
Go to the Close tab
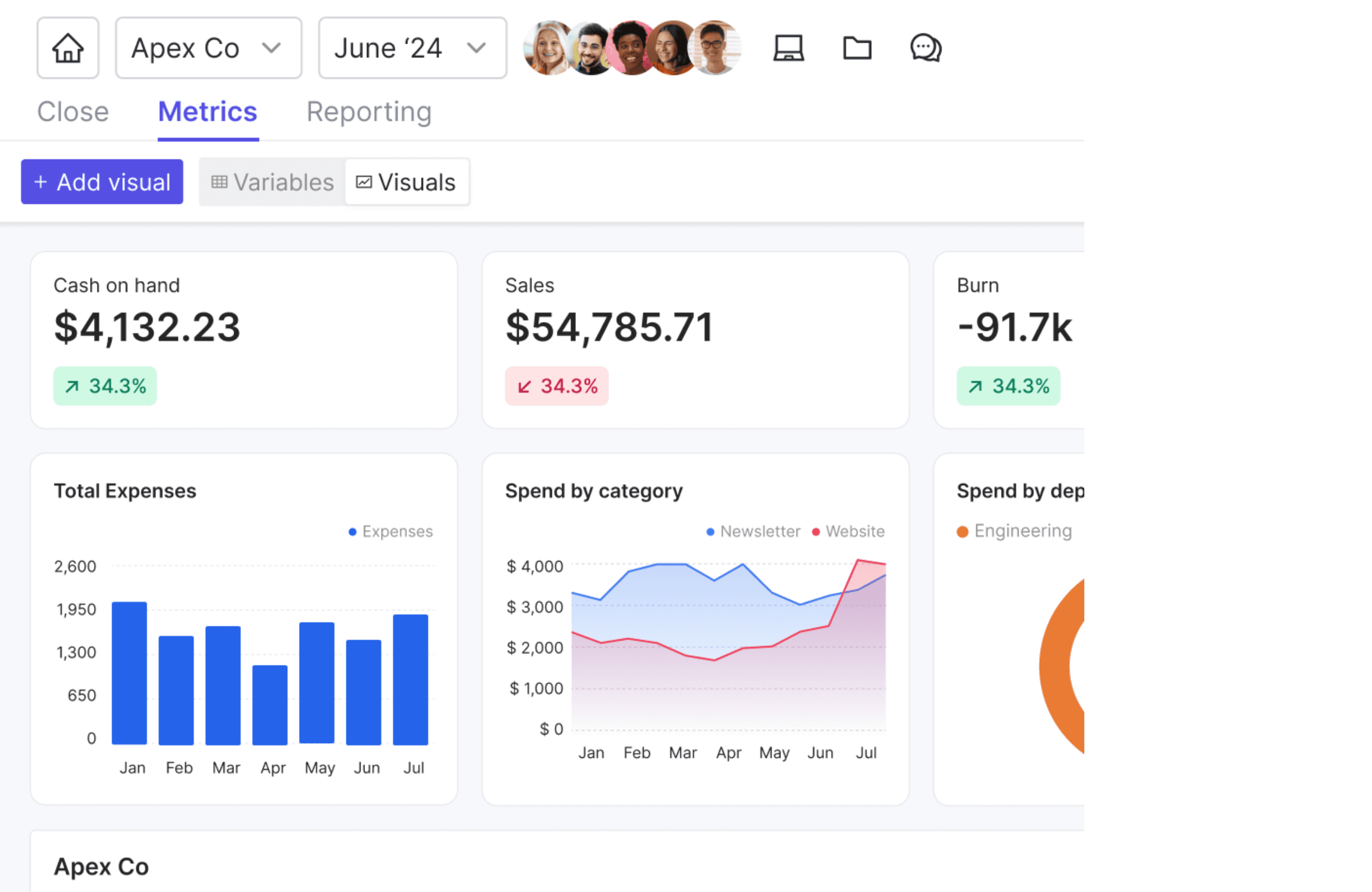(x=72, y=112)
